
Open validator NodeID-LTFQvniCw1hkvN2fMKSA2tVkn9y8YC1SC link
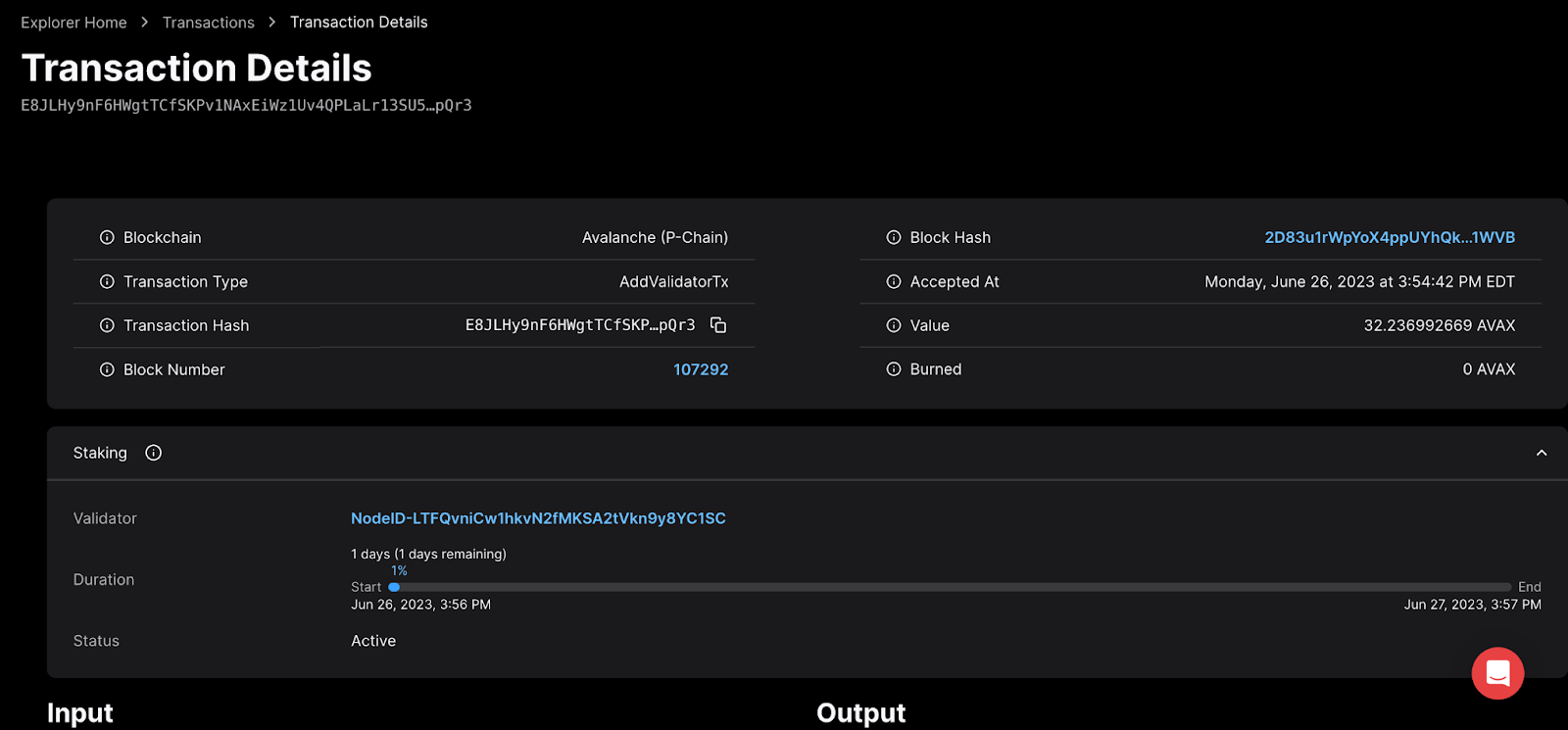coord(538,518)
